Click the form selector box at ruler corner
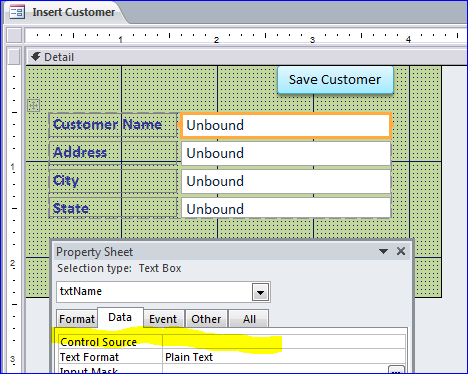This screenshot has width=468, height=374. (x=14, y=35)
